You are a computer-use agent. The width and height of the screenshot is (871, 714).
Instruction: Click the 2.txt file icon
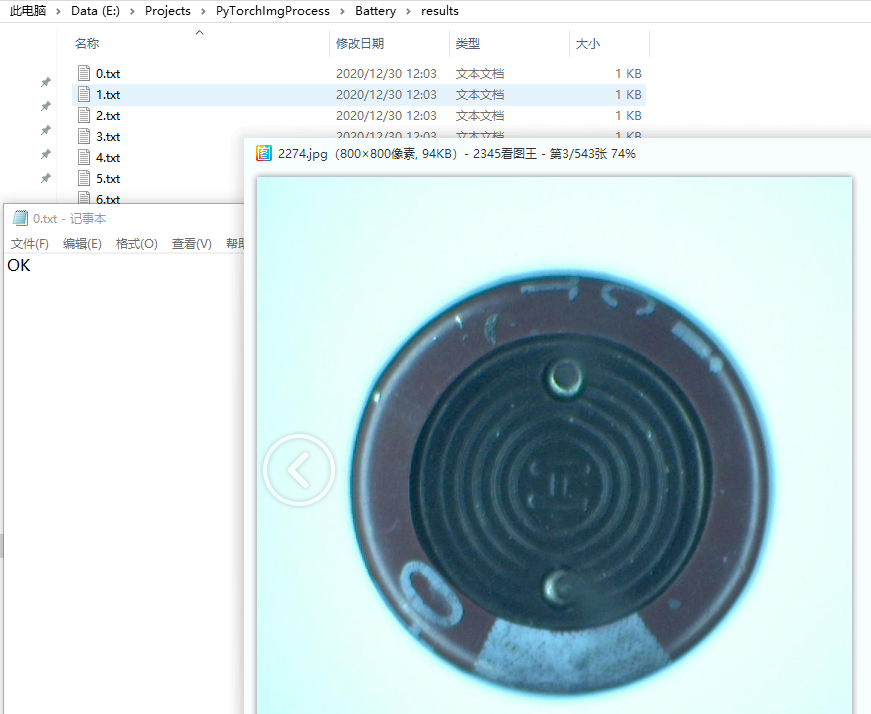pyautogui.click(x=84, y=116)
